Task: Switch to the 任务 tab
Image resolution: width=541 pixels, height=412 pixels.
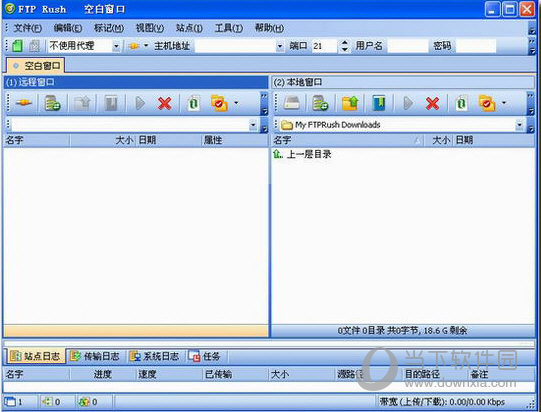Action: [x=205, y=356]
